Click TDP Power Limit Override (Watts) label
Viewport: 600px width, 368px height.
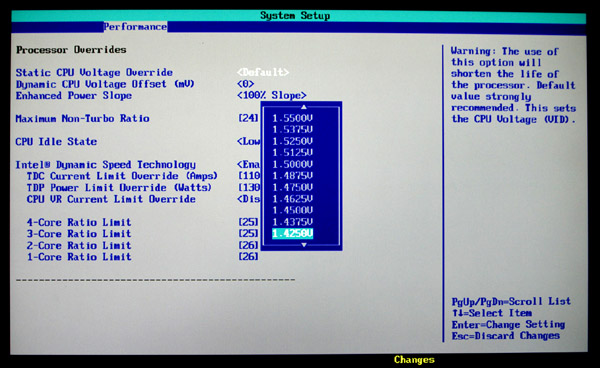119,188
